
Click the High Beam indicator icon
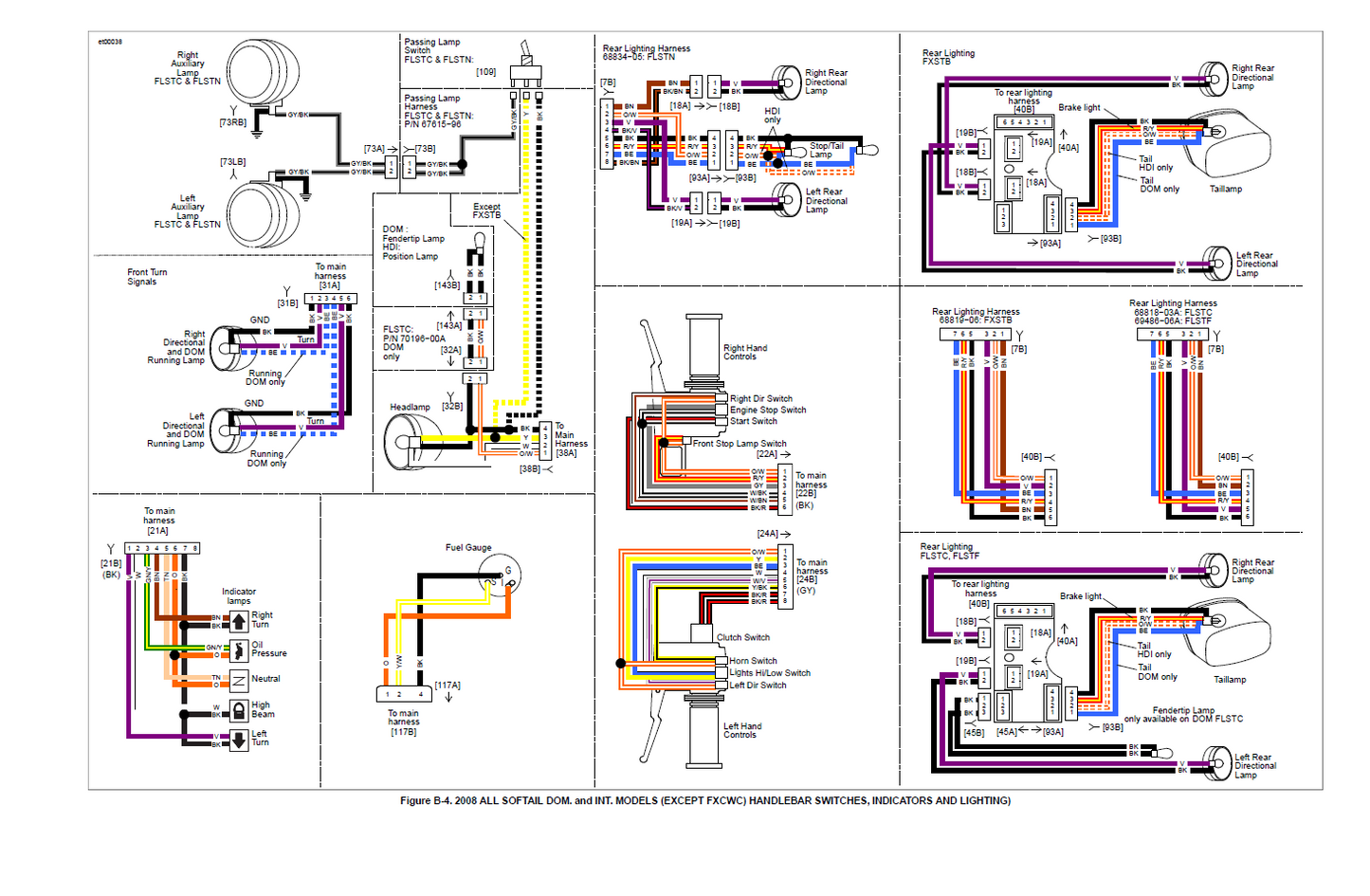point(239,709)
